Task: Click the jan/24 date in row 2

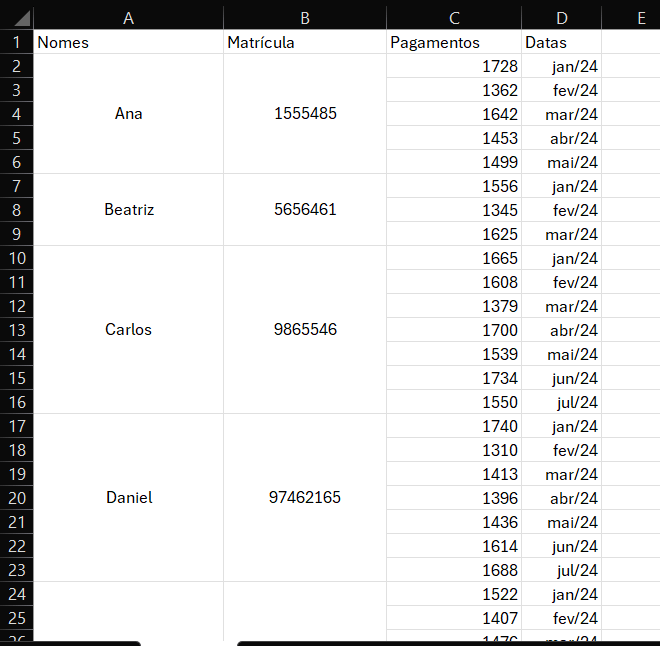Action: click(x=562, y=66)
